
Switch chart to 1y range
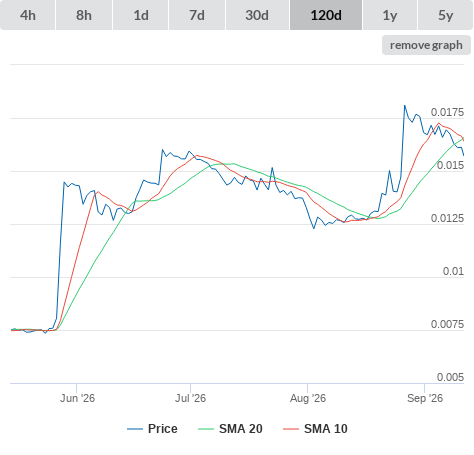tap(390, 15)
